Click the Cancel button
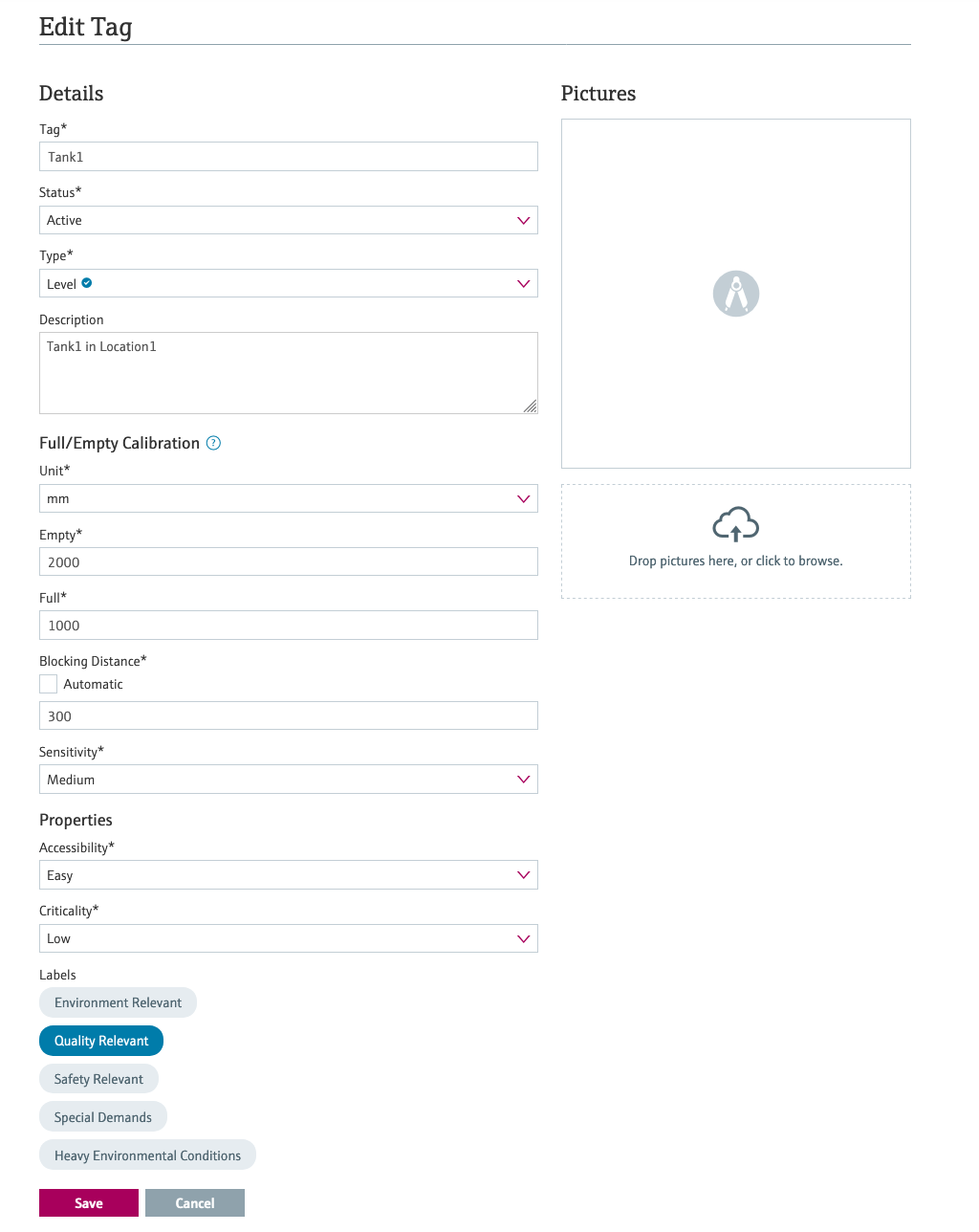 195,1203
